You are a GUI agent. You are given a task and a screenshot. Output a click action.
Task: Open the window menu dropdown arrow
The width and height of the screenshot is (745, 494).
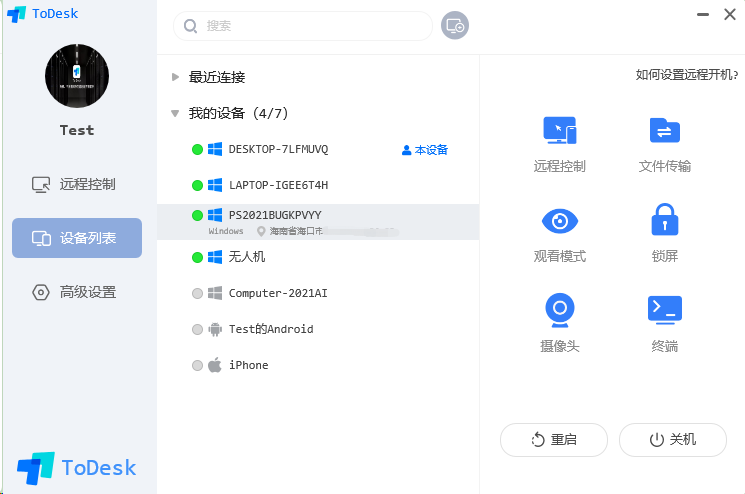699,14
